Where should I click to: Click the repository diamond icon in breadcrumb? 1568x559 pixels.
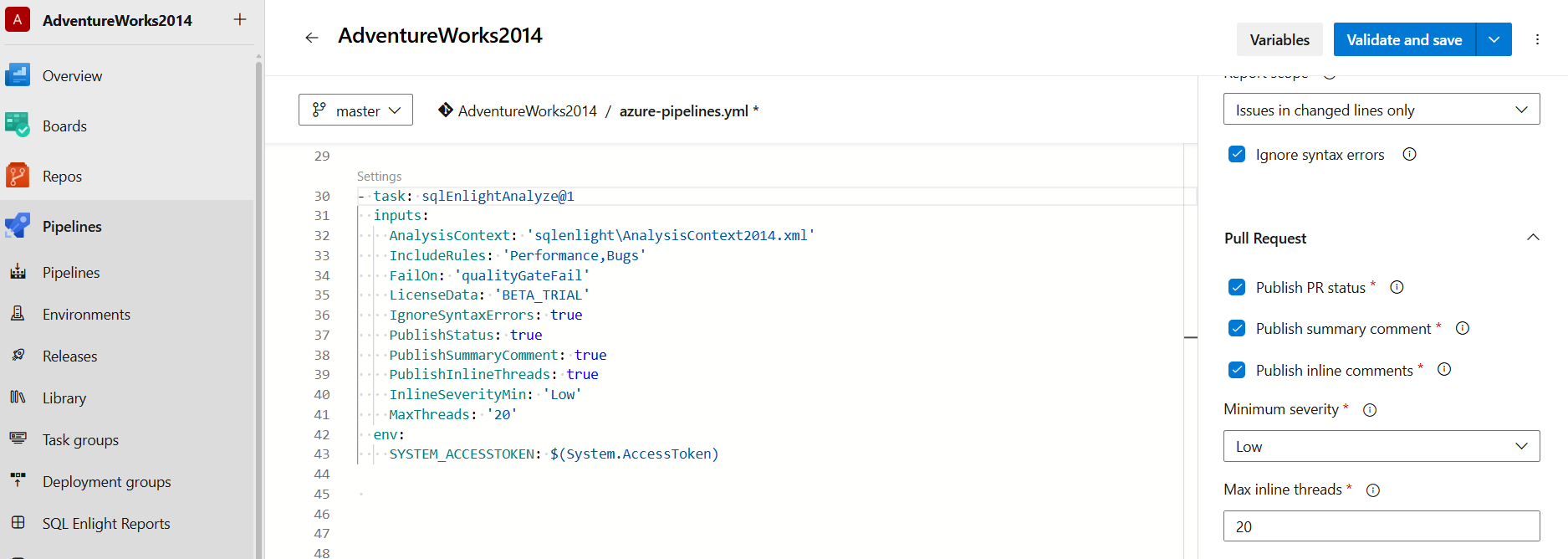tap(446, 110)
